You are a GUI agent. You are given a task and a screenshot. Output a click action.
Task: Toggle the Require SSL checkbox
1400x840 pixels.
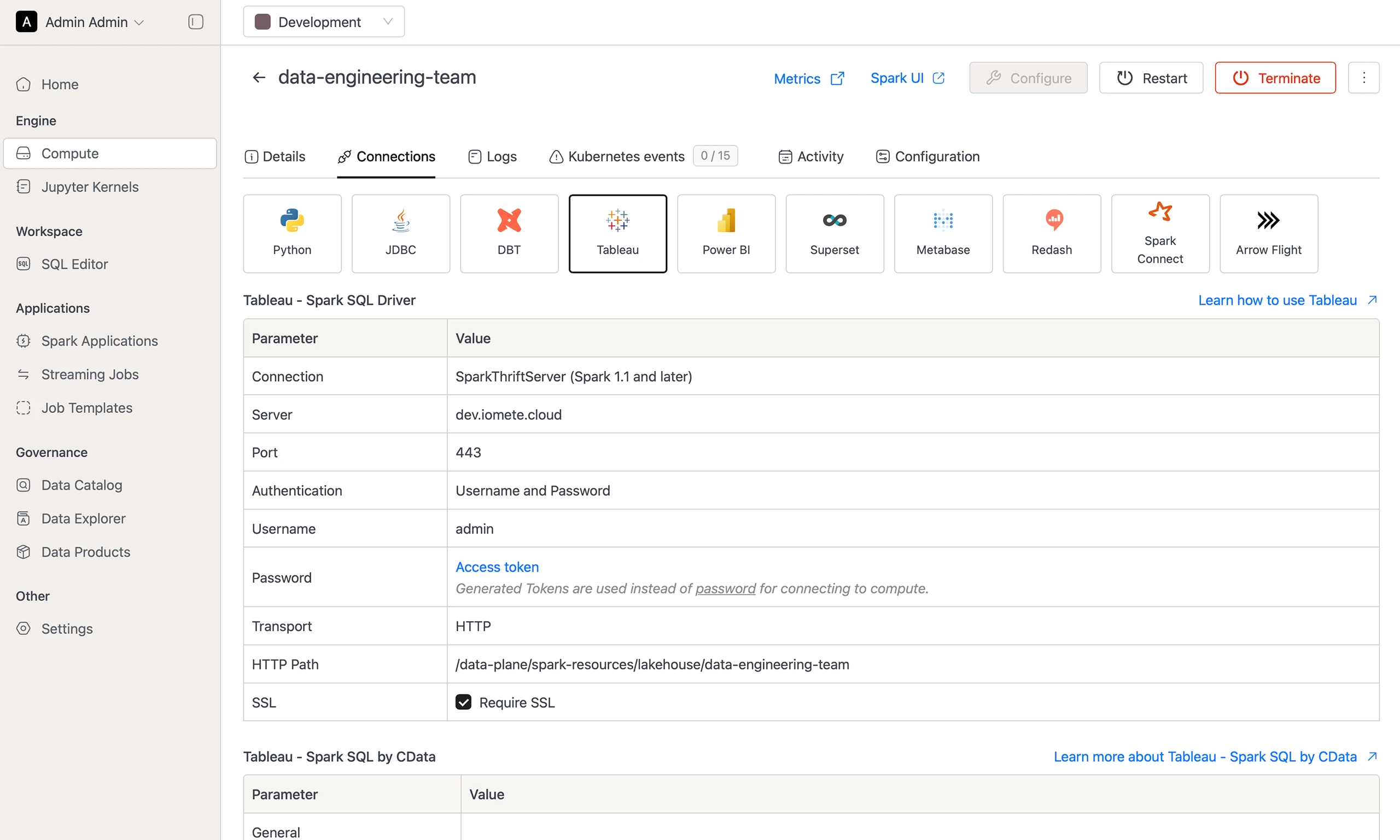coord(463,702)
